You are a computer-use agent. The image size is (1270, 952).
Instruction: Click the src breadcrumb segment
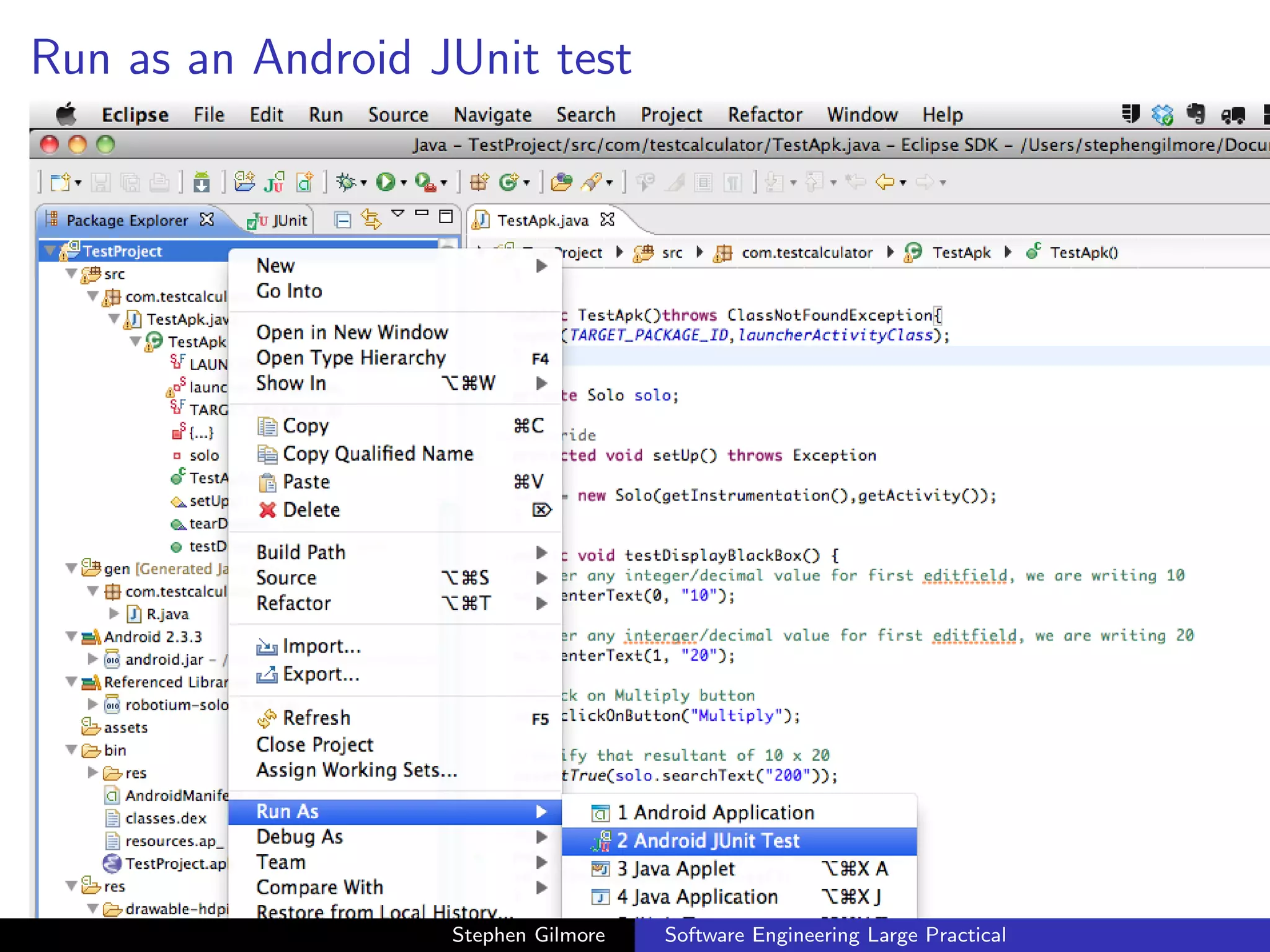(x=659, y=253)
